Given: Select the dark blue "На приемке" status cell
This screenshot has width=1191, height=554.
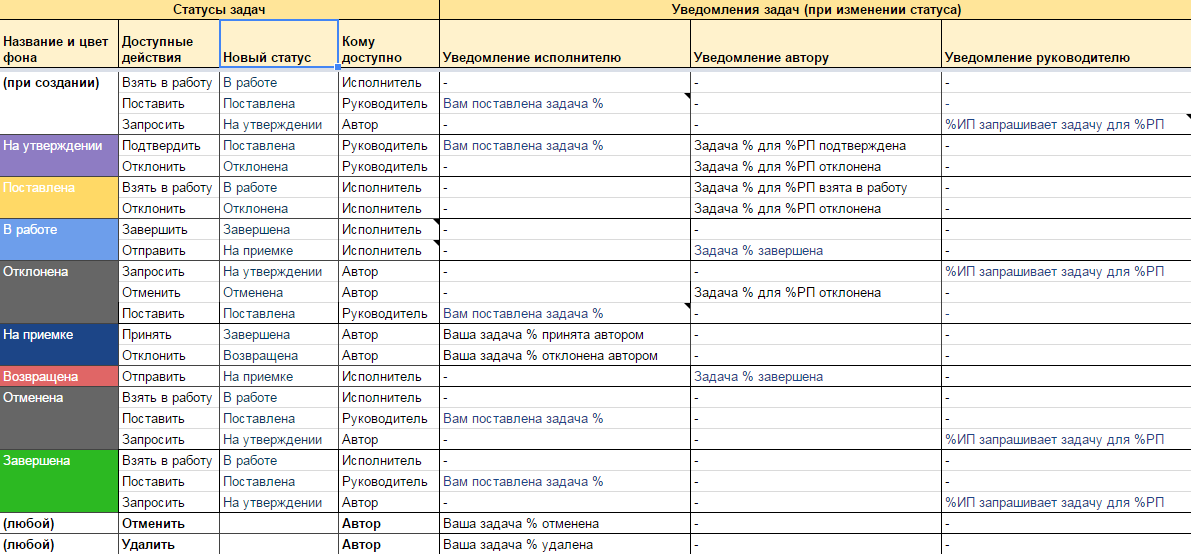Looking at the screenshot, I should [x=59, y=345].
